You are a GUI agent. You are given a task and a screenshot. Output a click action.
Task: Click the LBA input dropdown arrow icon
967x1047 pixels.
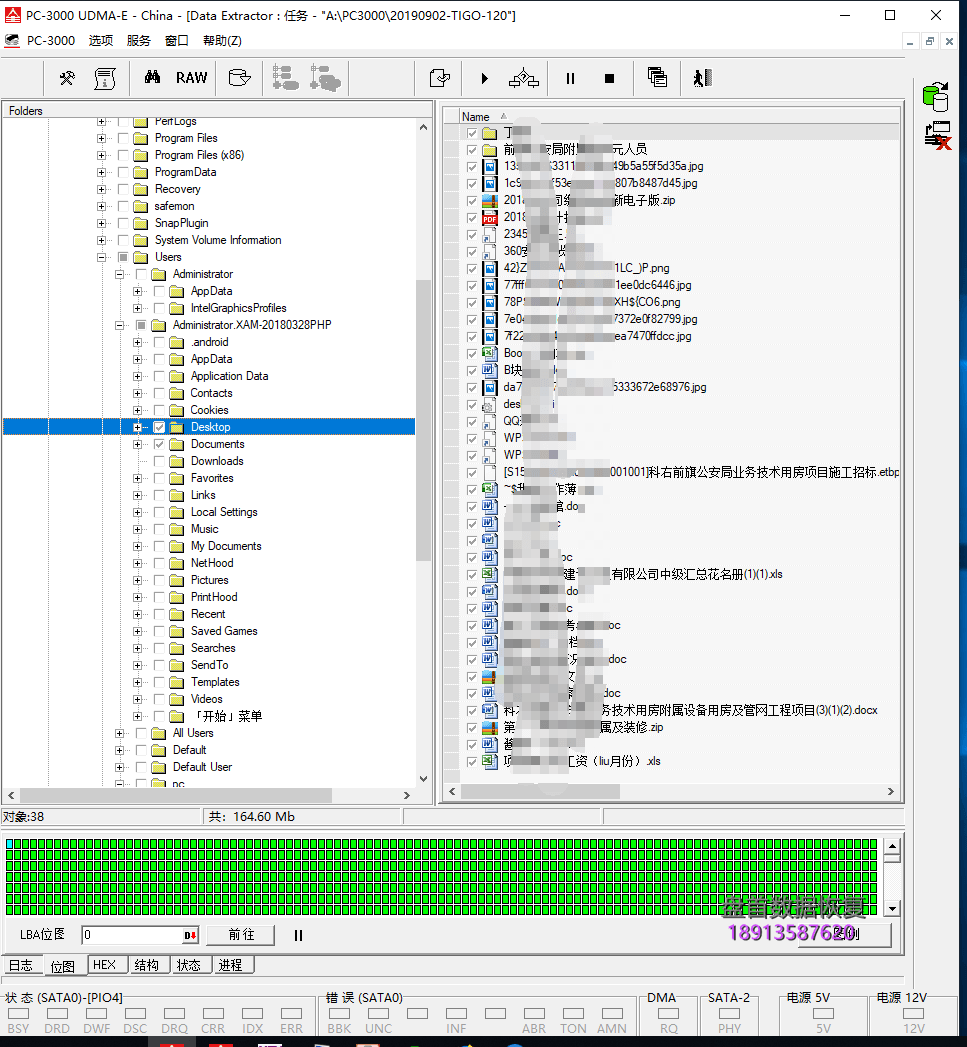click(x=190, y=935)
